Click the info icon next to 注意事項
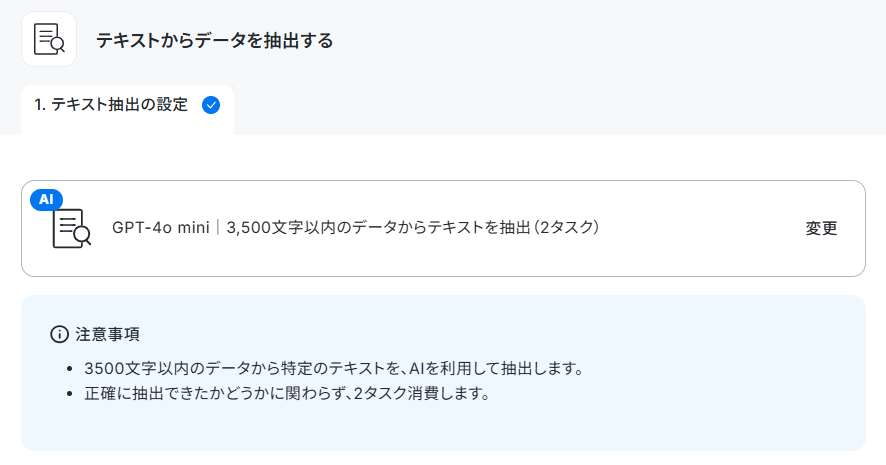 click(59, 334)
